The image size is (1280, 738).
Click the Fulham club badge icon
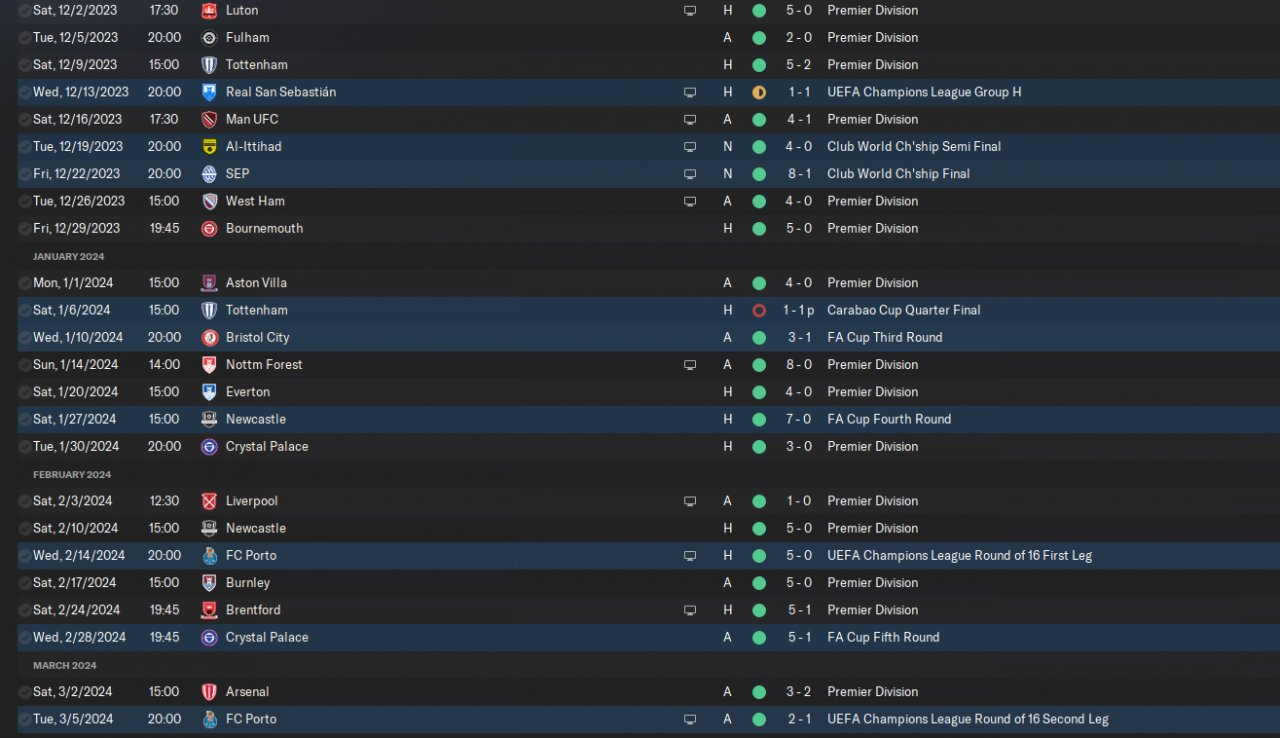click(x=209, y=38)
